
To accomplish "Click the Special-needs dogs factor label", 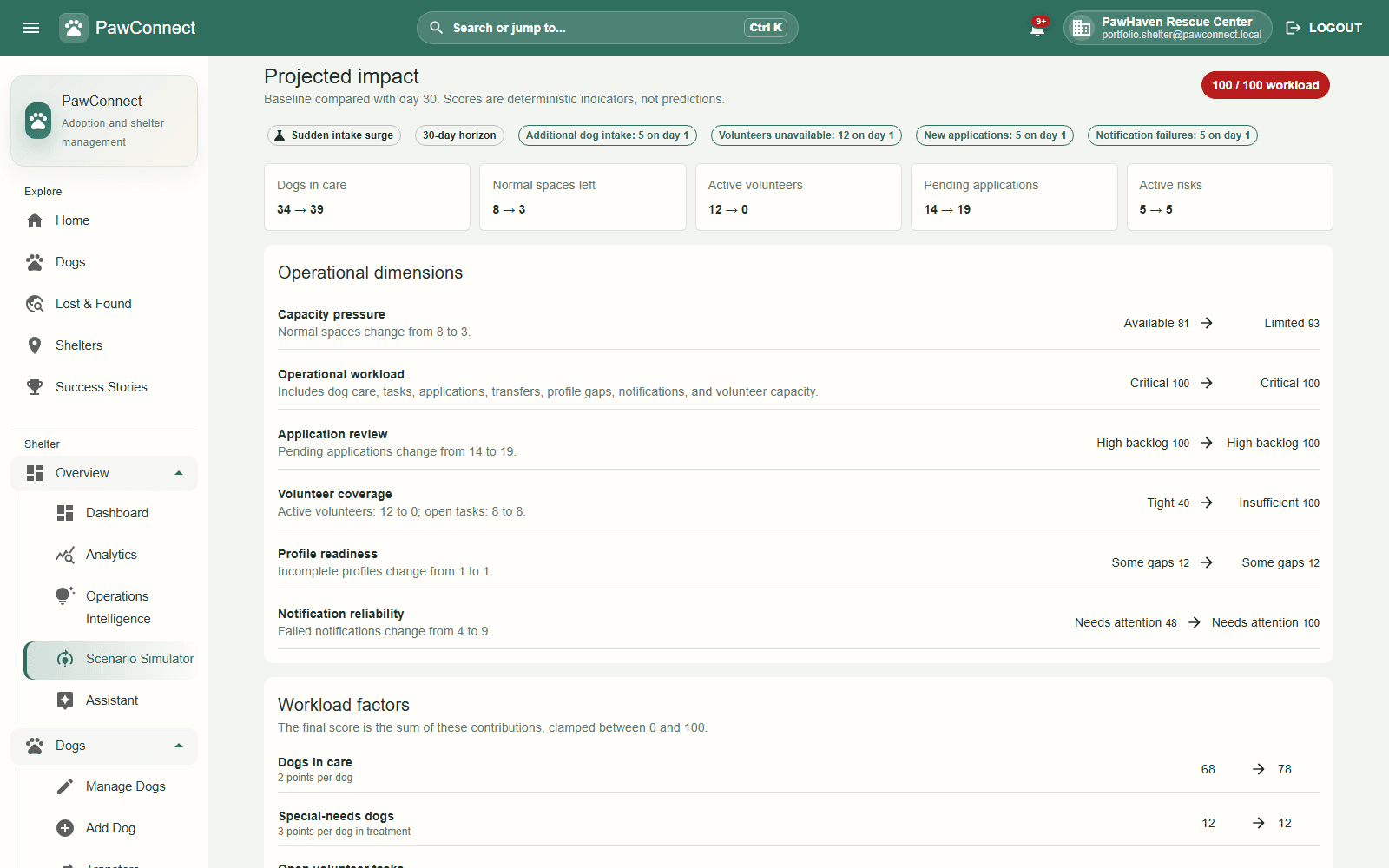I will point(336,816).
